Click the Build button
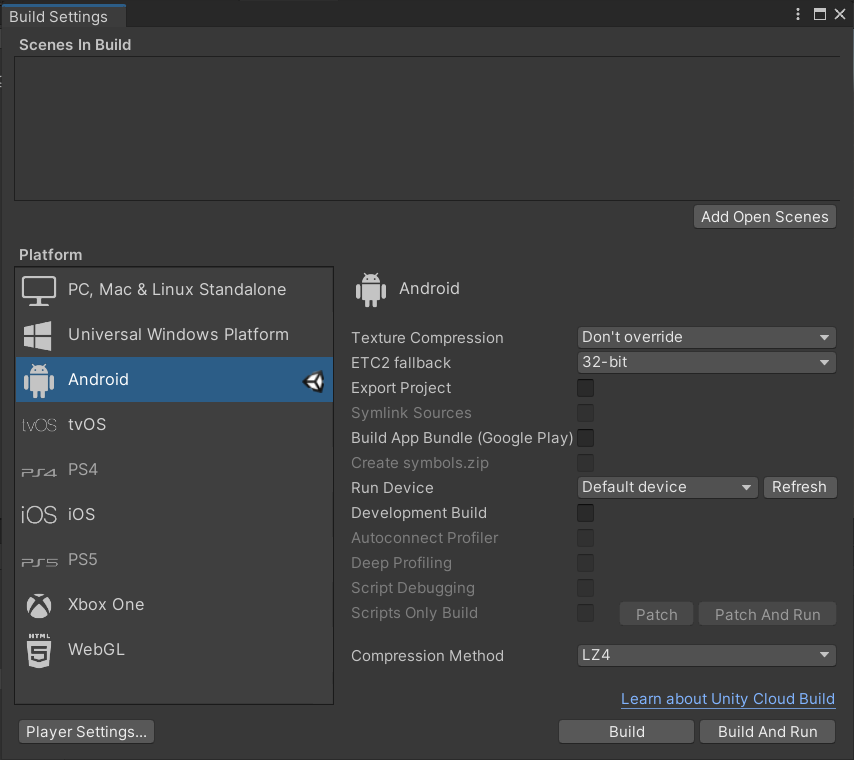The height and width of the screenshot is (760, 854). [626, 732]
